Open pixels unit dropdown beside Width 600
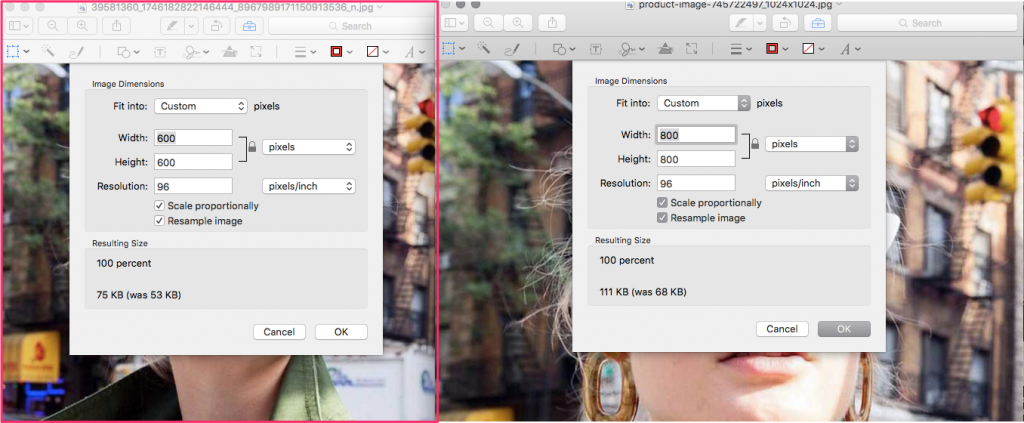1024x423 pixels. click(x=309, y=147)
